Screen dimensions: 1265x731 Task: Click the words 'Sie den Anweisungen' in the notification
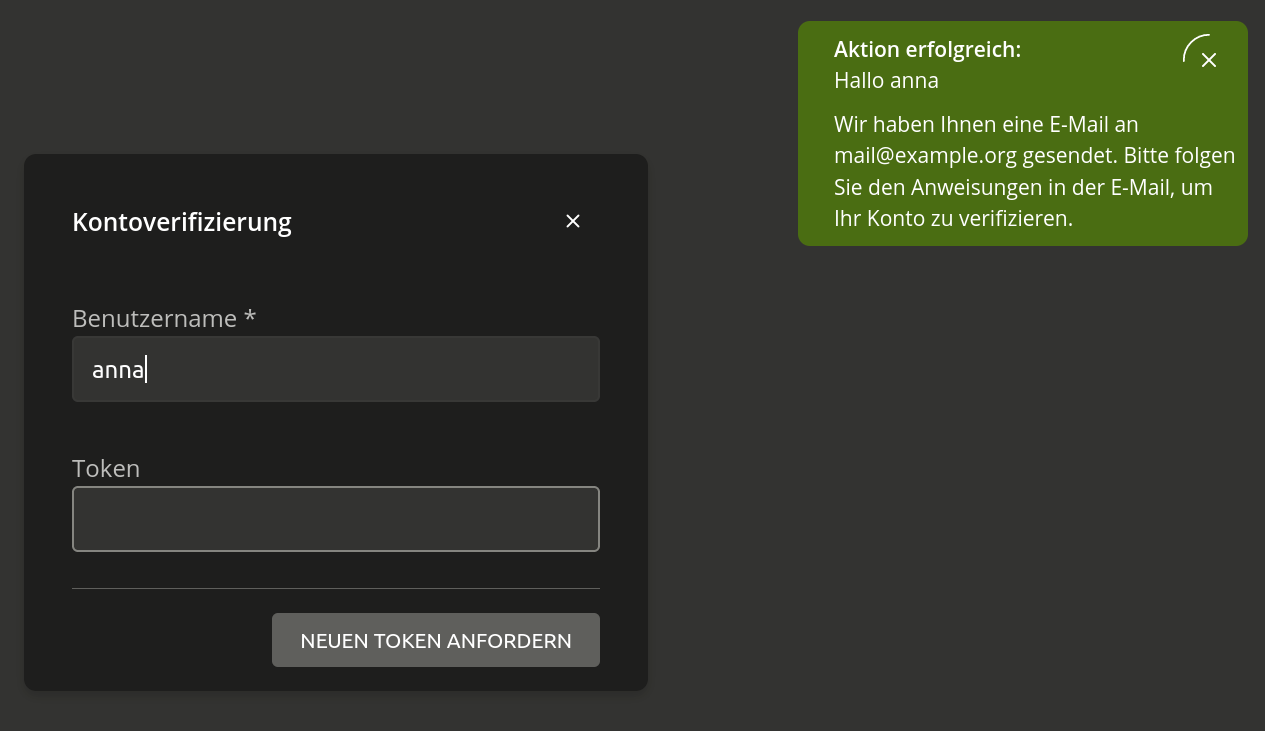[x=935, y=187]
